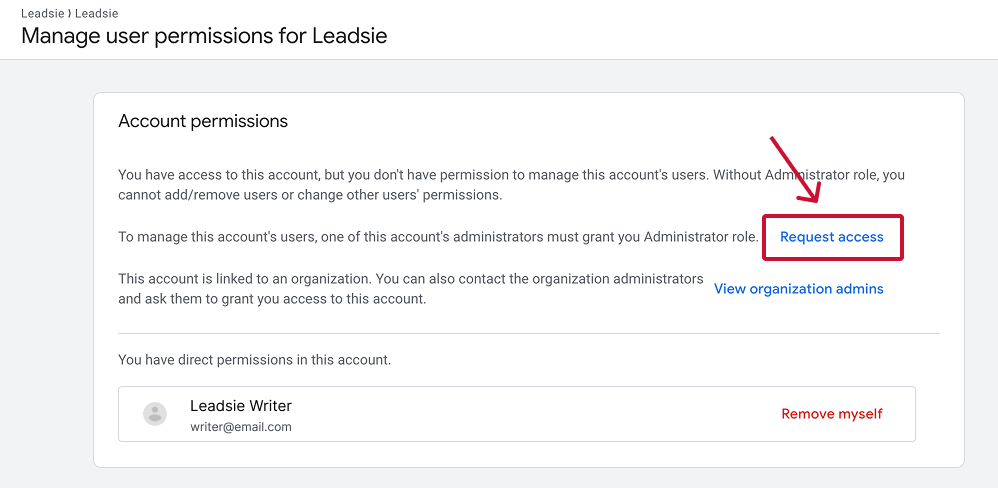998x488 pixels.
Task: Click the Leadsie Writer avatar icon
Action: [x=155, y=414]
